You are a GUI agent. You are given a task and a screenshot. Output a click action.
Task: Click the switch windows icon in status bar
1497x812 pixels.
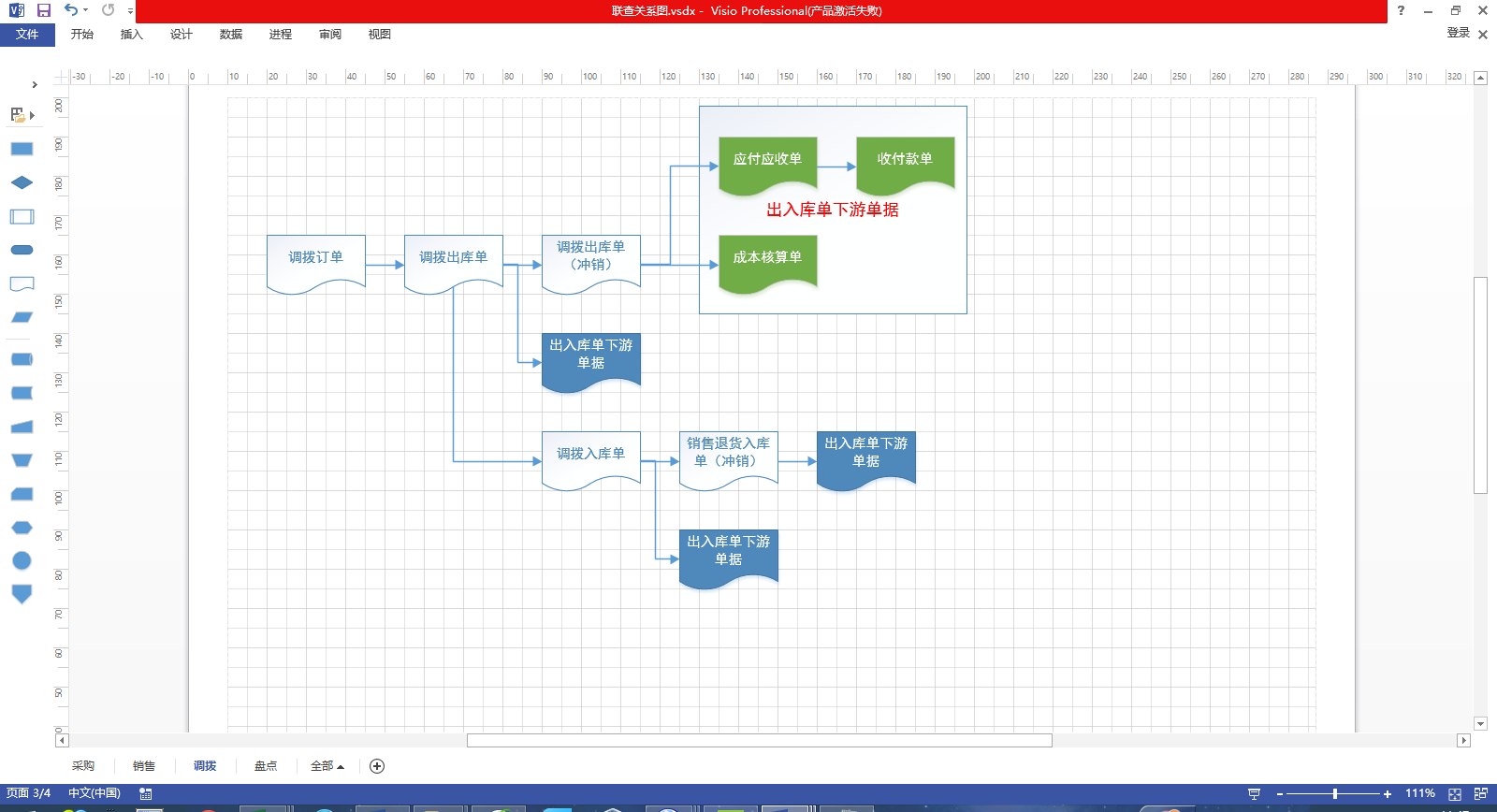click(1480, 793)
